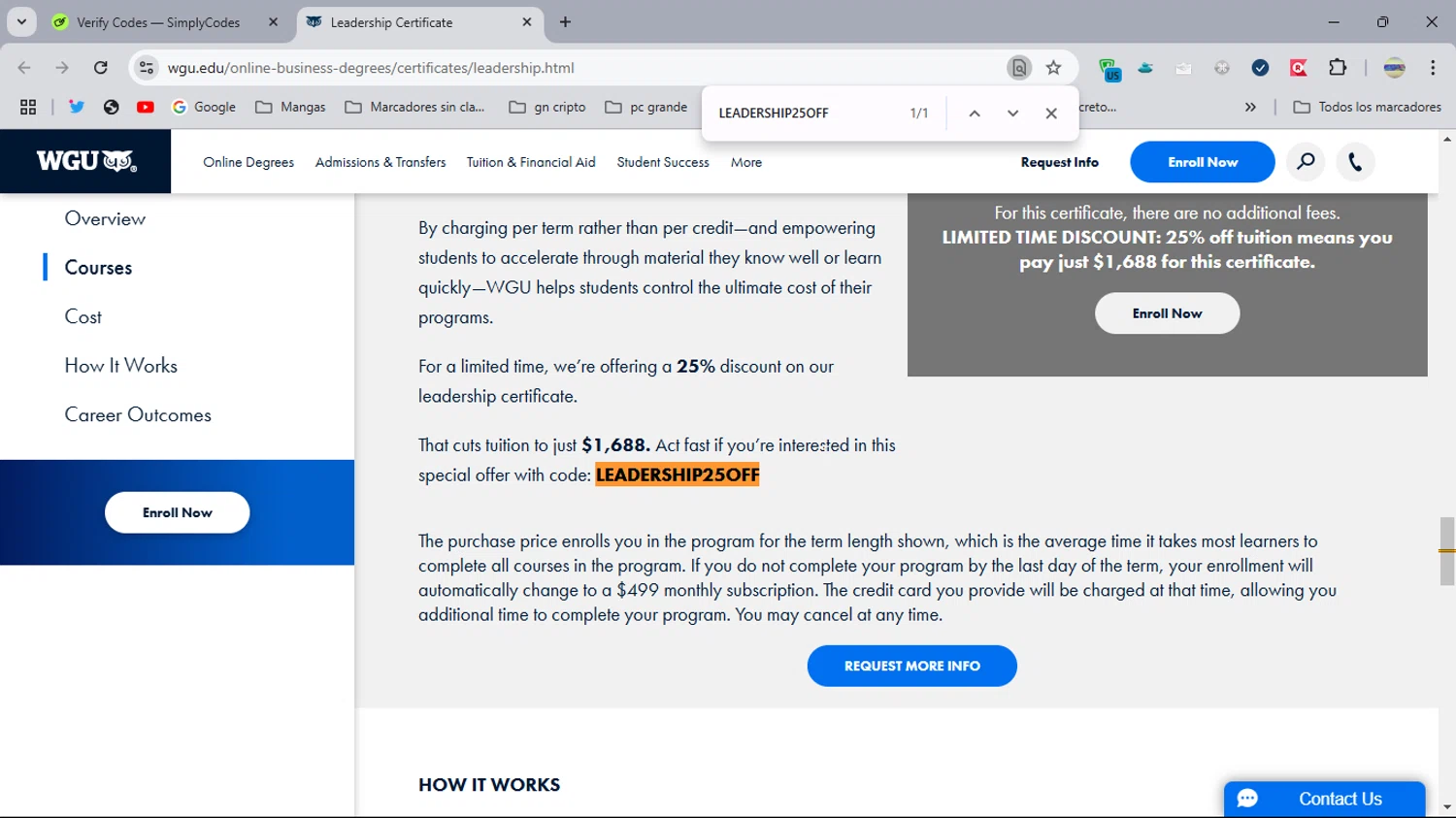Open the Contact Us chat widget
This screenshot has height=818, width=1456.
(1324, 799)
